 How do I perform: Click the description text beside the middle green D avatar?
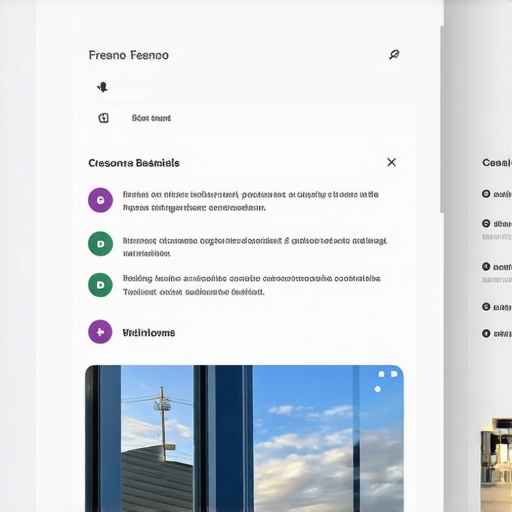click(x=255, y=247)
